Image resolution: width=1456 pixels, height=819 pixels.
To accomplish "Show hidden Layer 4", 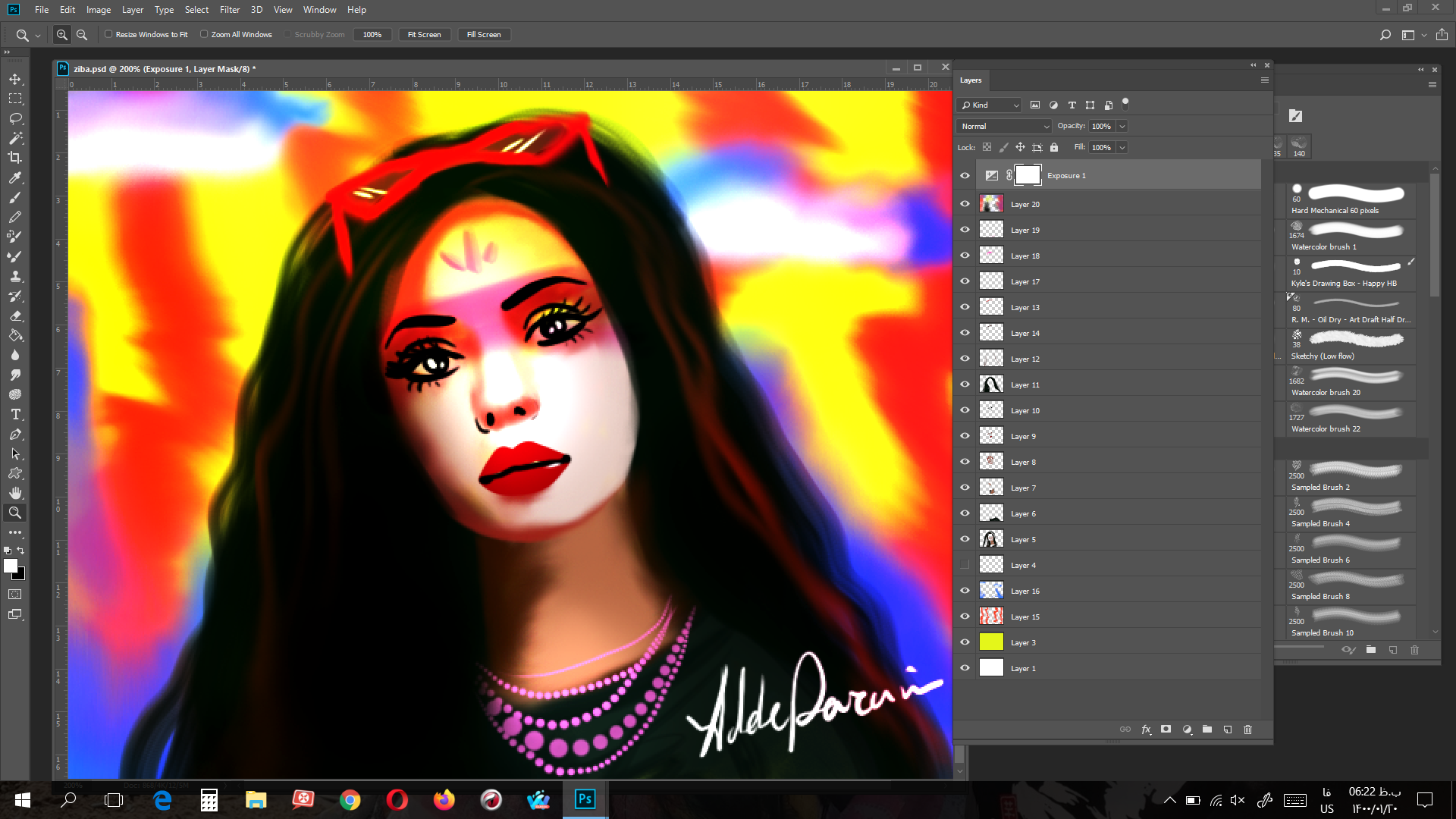I will (x=965, y=565).
